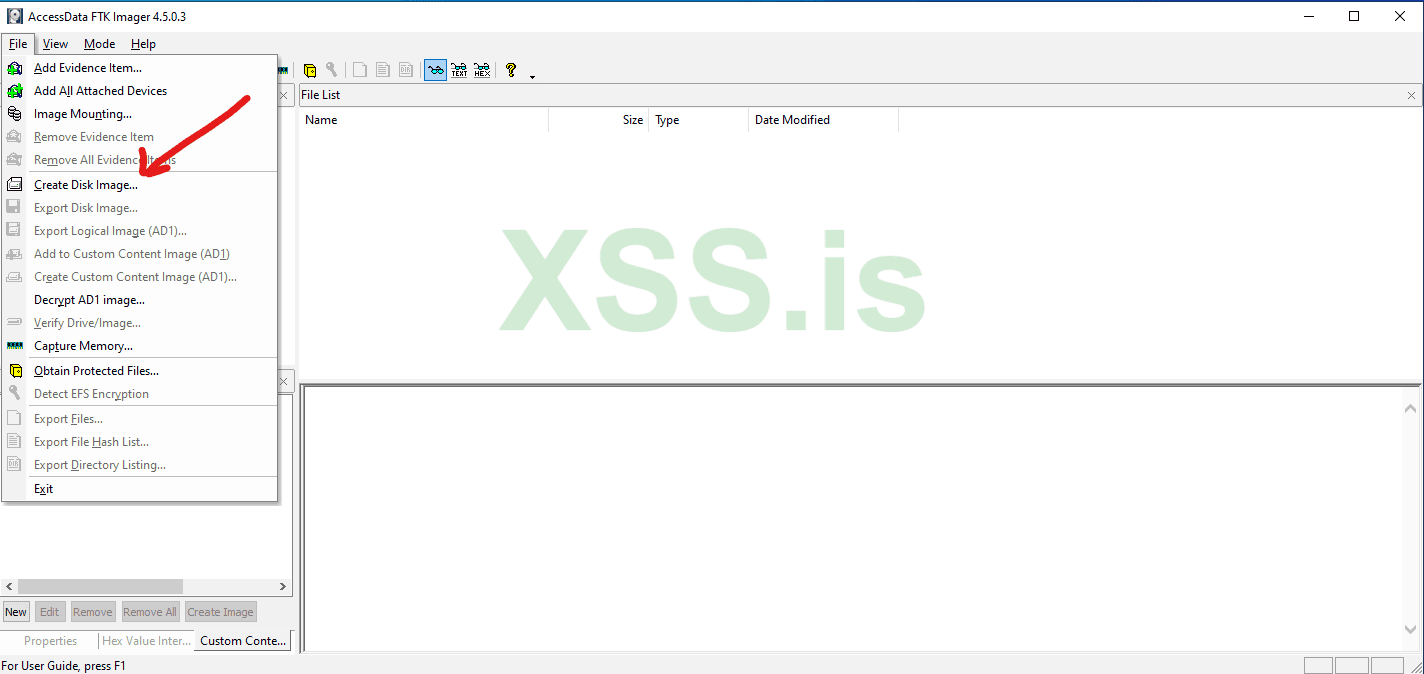Toggle the automatic view mode glasses icon
This screenshot has width=1424, height=674.
tap(435, 70)
